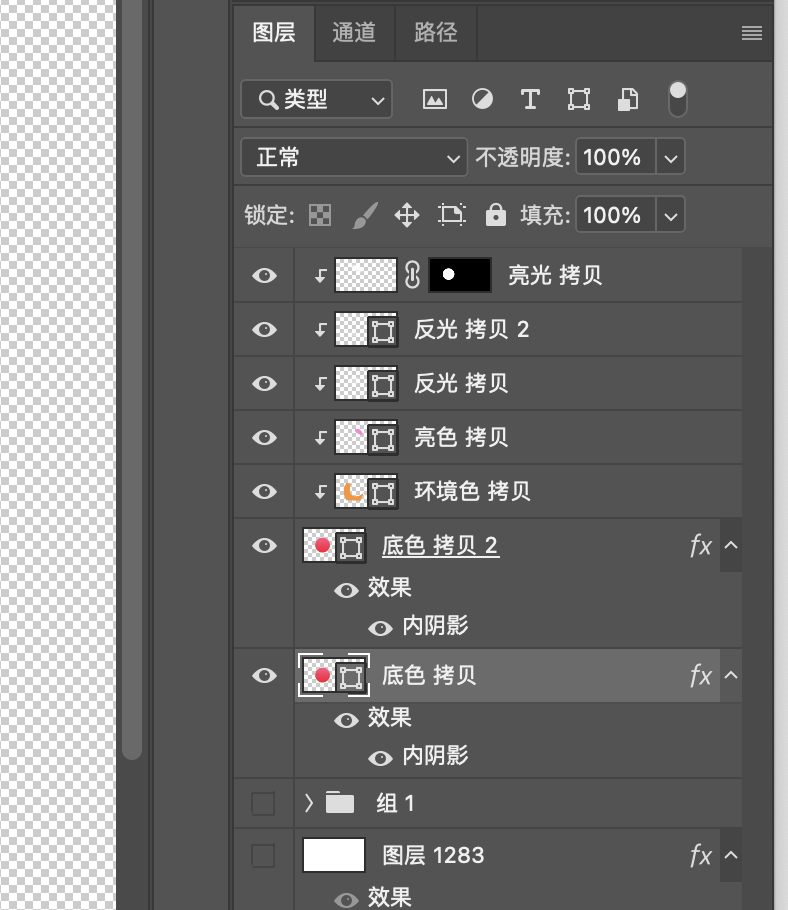Collapse effects of 底色 拷贝 2 layer
This screenshot has width=788, height=910.
[x=731, y=546]
